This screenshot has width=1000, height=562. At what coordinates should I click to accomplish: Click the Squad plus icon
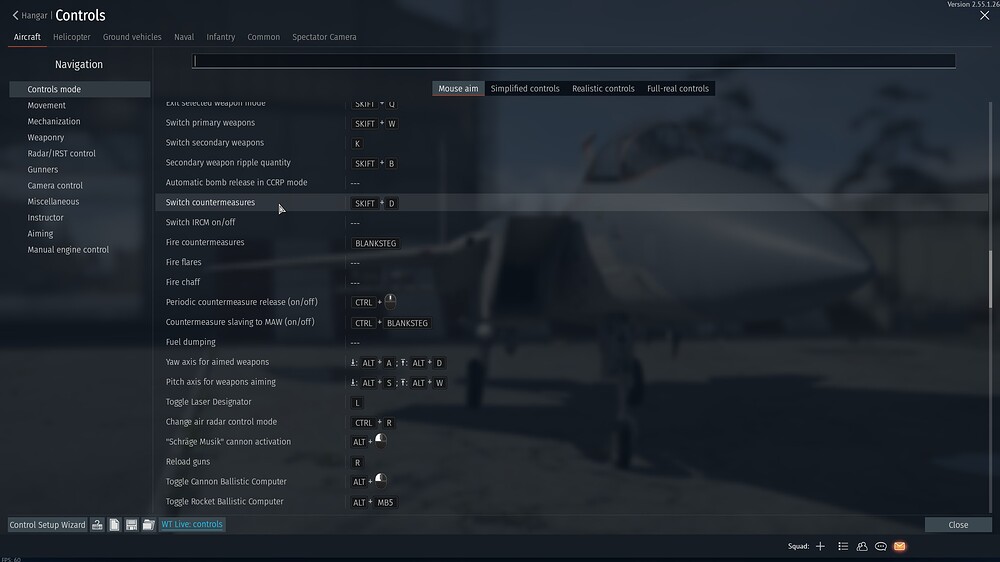tap(820, 546)
